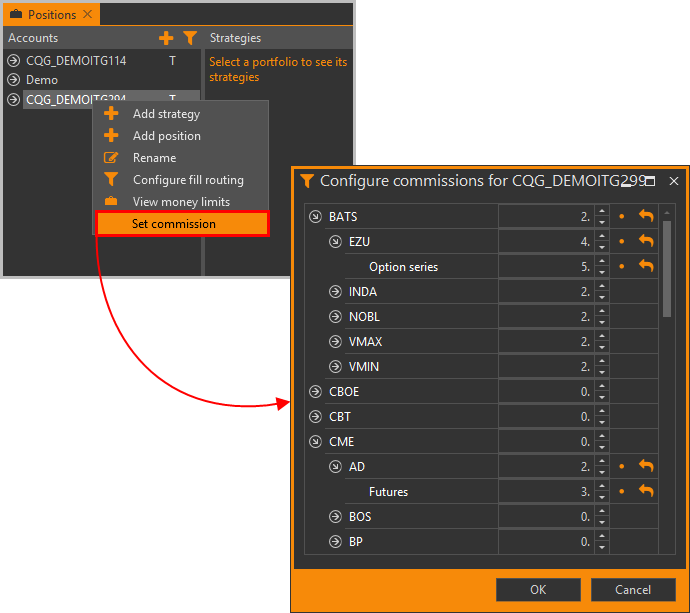
Task: Expand the INDA node
Action: [335, 292]
